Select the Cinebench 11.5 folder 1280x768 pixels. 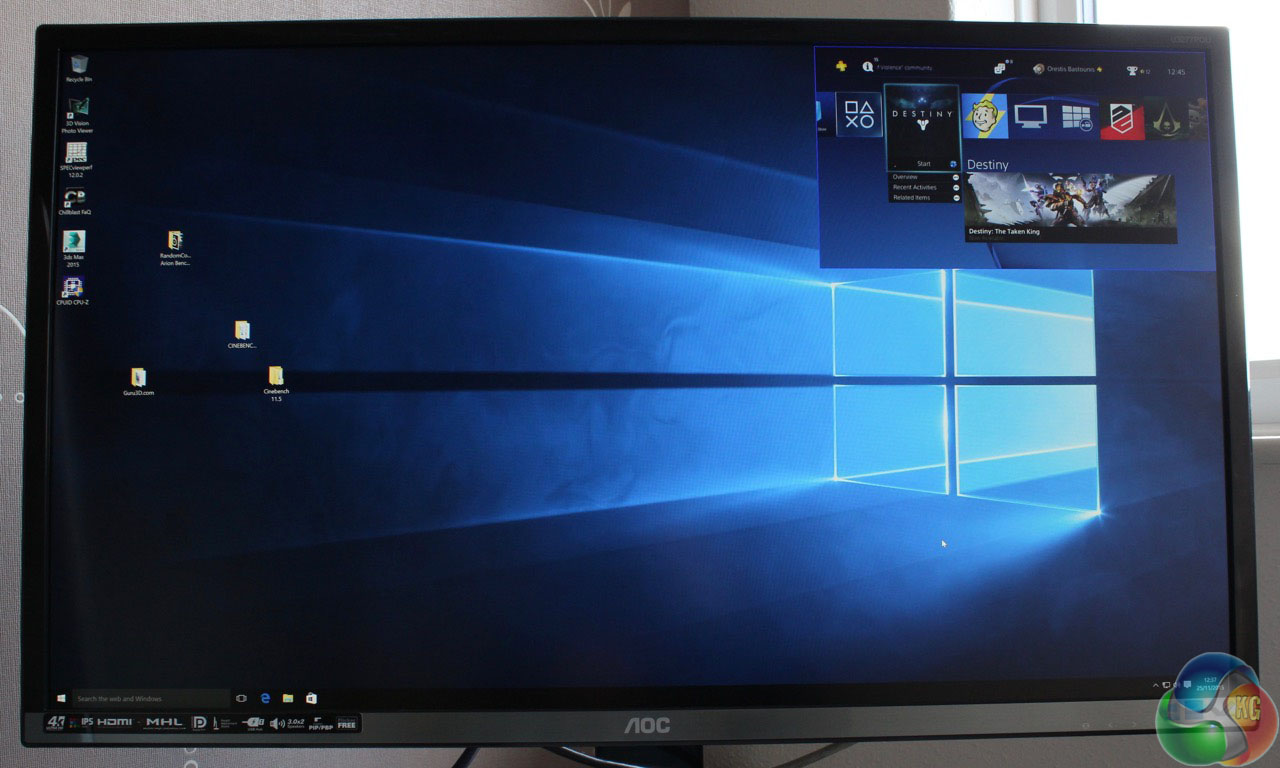pyautogui.click(x=275, y=384)
